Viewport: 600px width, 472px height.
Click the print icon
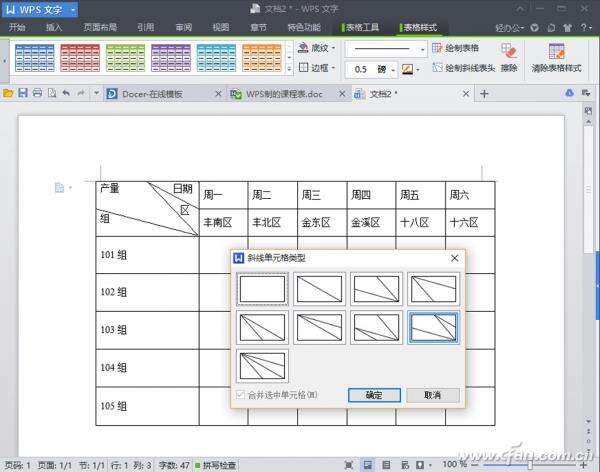(x=37, y=93)
